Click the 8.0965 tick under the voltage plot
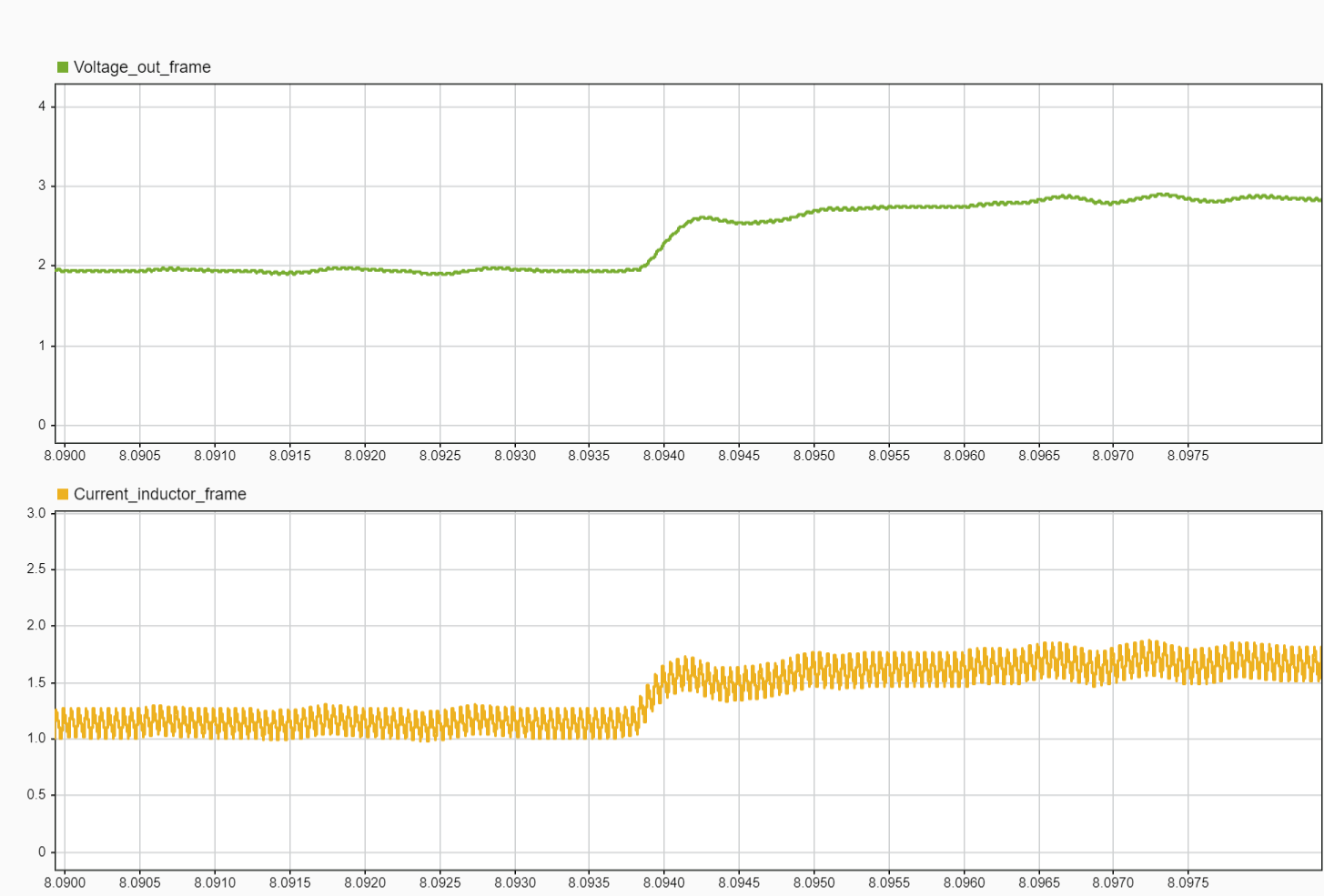 point(1038,456)
